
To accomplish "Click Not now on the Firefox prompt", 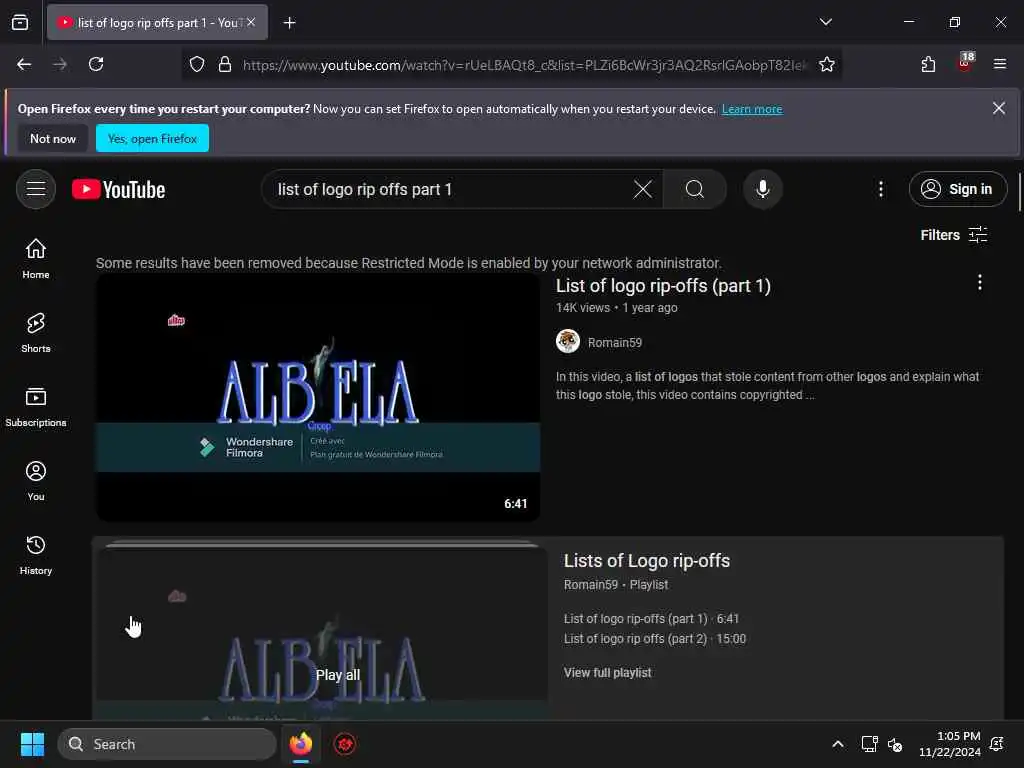I will [53, 138].
